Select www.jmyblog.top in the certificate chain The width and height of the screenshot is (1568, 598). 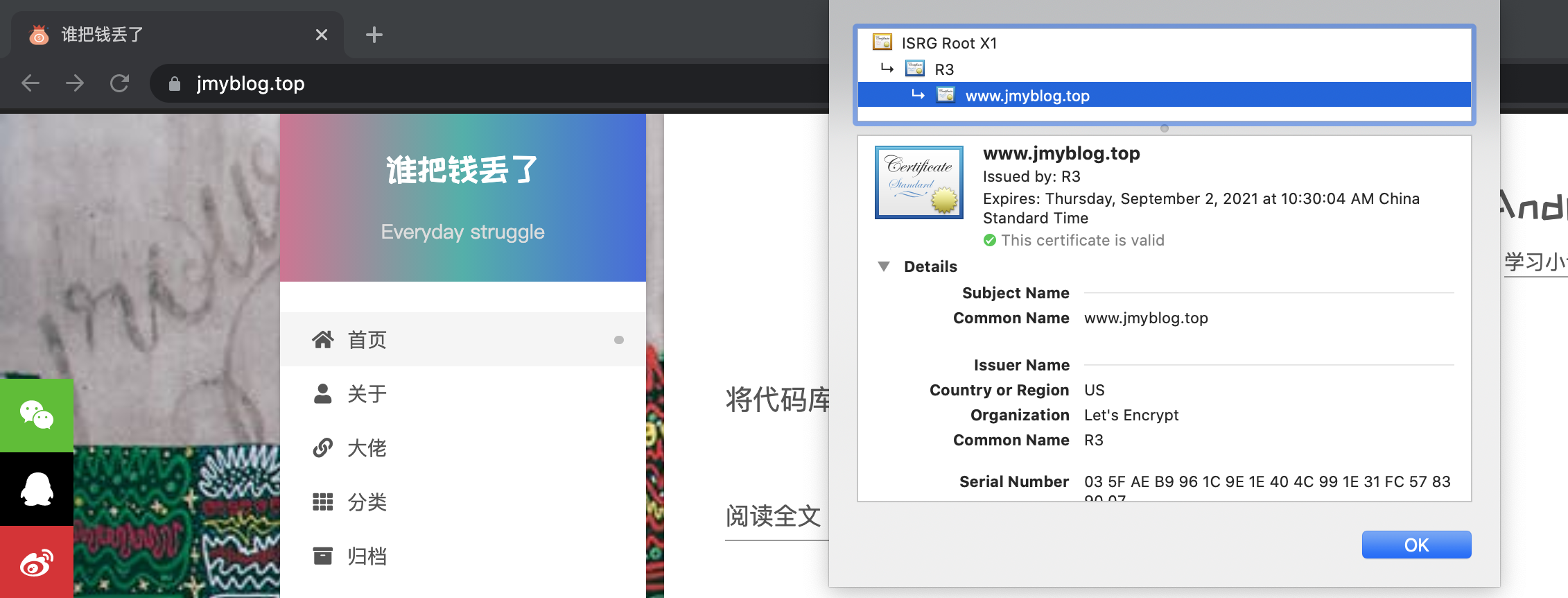tap(1165, 95)
